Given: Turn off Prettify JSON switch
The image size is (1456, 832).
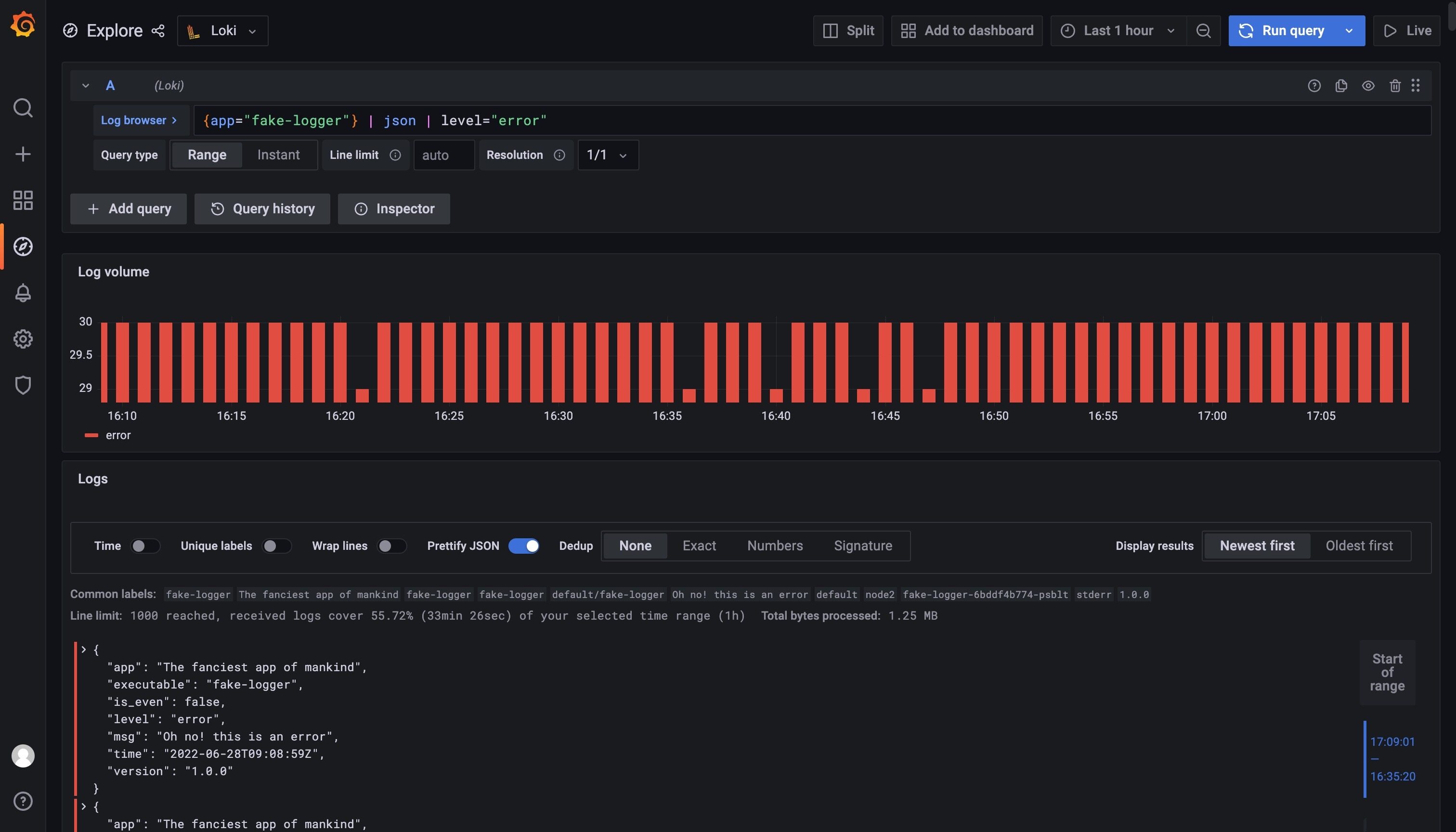Looking at the screenshot, I should tap(523, 546).
